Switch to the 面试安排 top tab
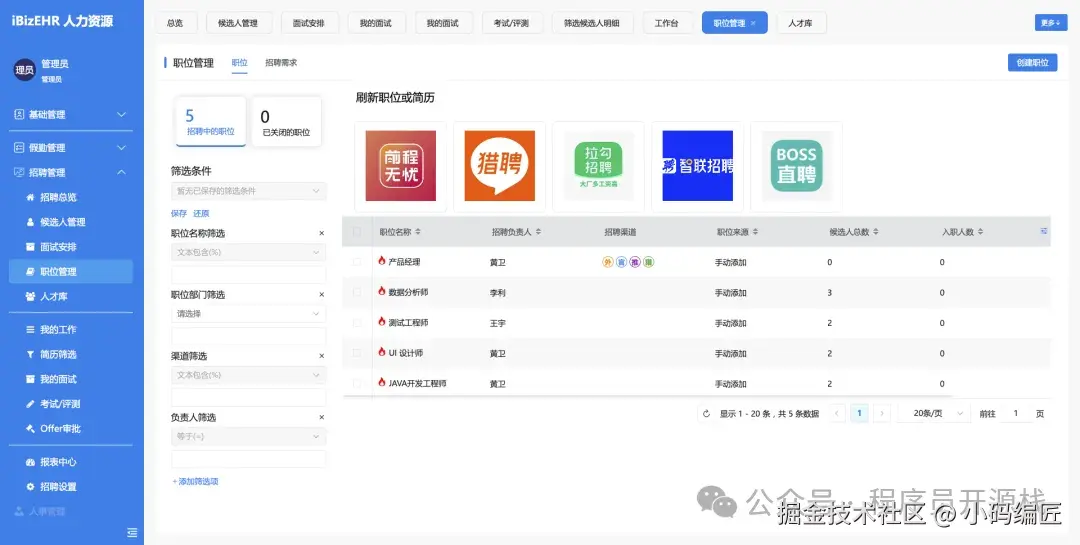Screen dimensions: 1080x545 [309, 23]
